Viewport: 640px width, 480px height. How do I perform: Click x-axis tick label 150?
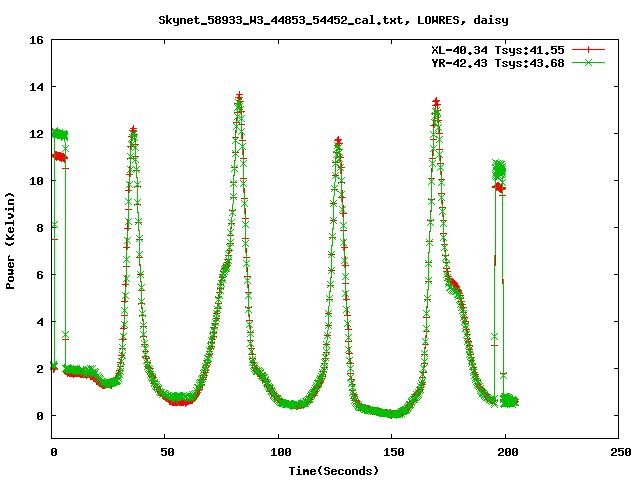point(394,452)
